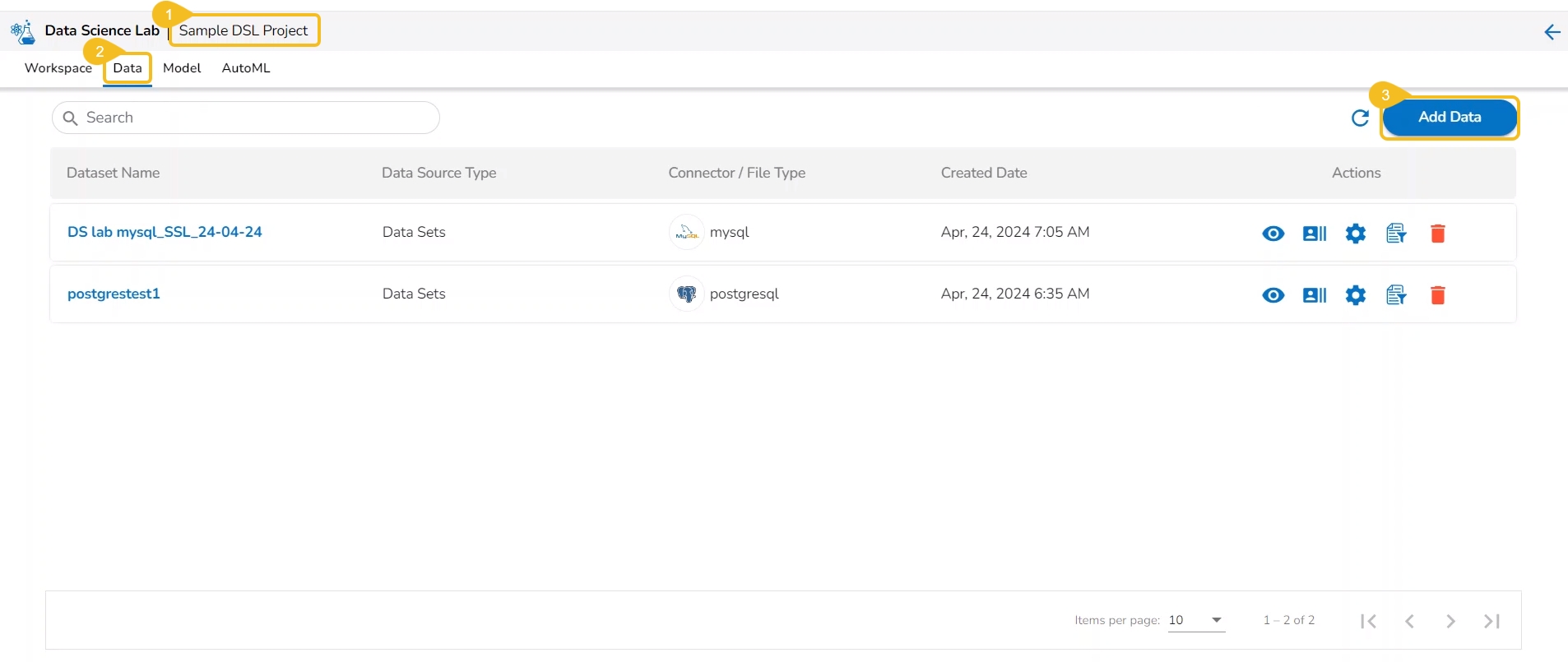Delete the DS lab mysql_SSL_24-04-24 dataset
This screenshot has width=1568, height=662.
(1437, 234)
